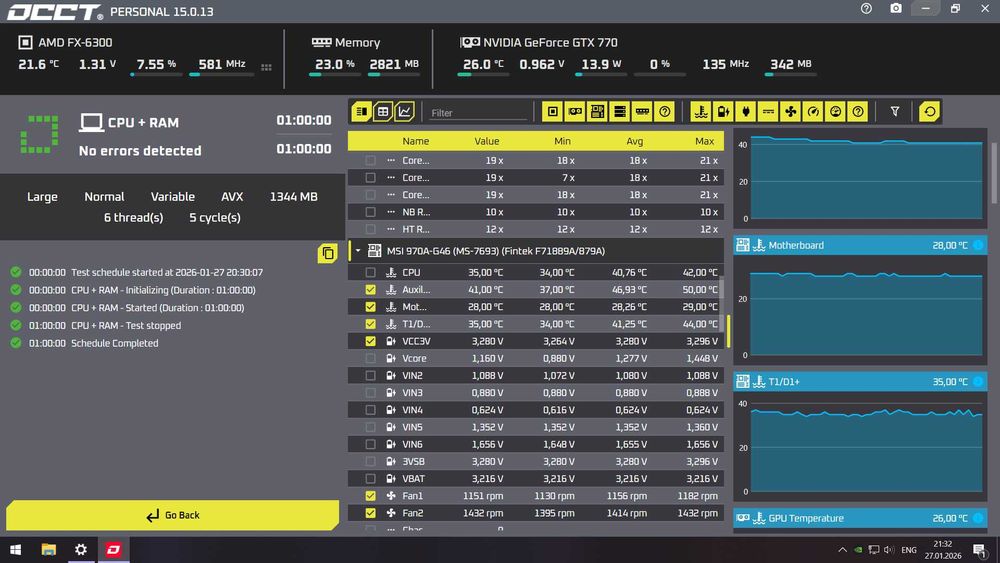This screenshot has height=563, width=1000.
Task: Uncheck the Fan2 row checkbox
Action: point(370,513)
